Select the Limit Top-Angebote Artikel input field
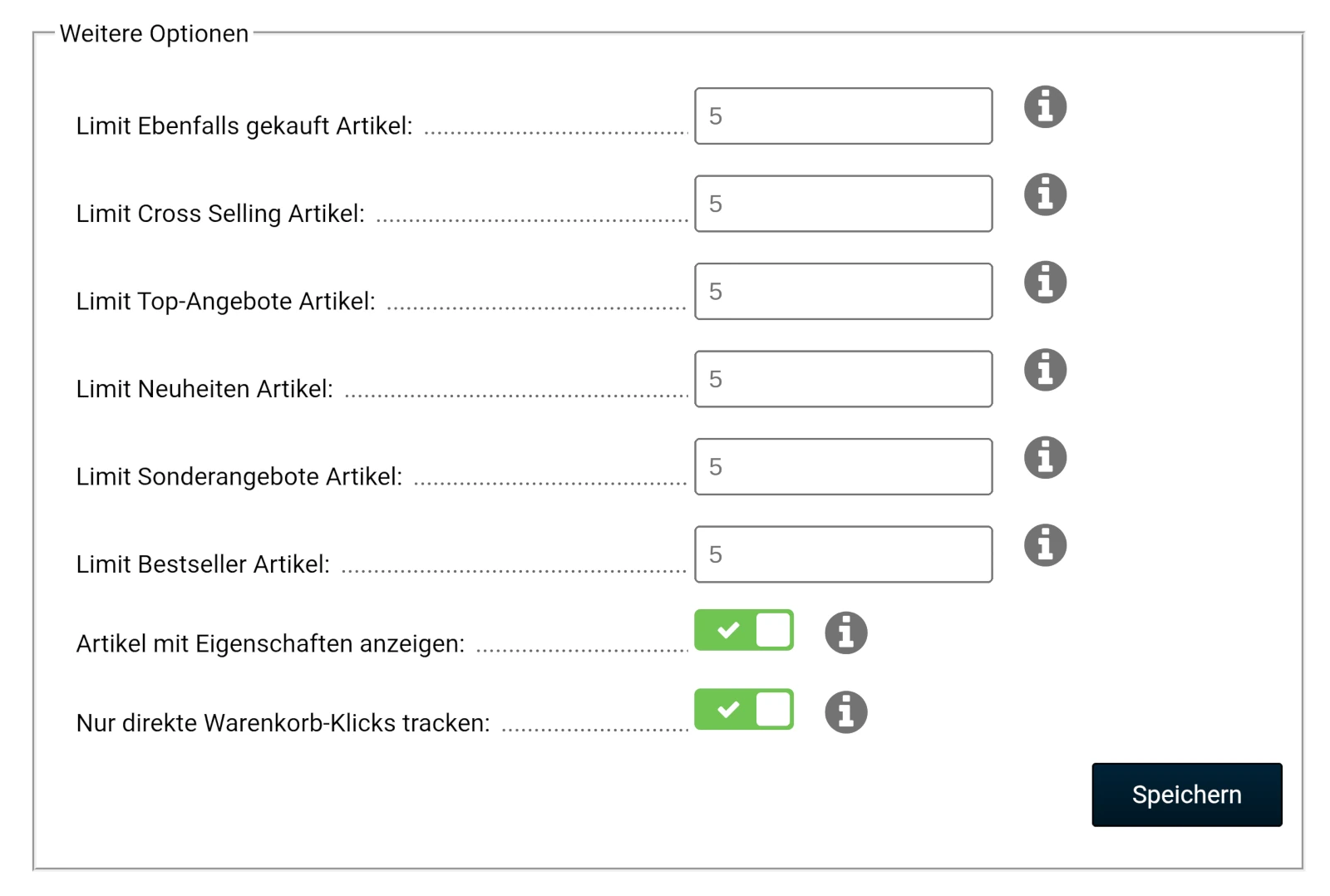Viewport: 1330px width, 896px height. tap(843, 292)
